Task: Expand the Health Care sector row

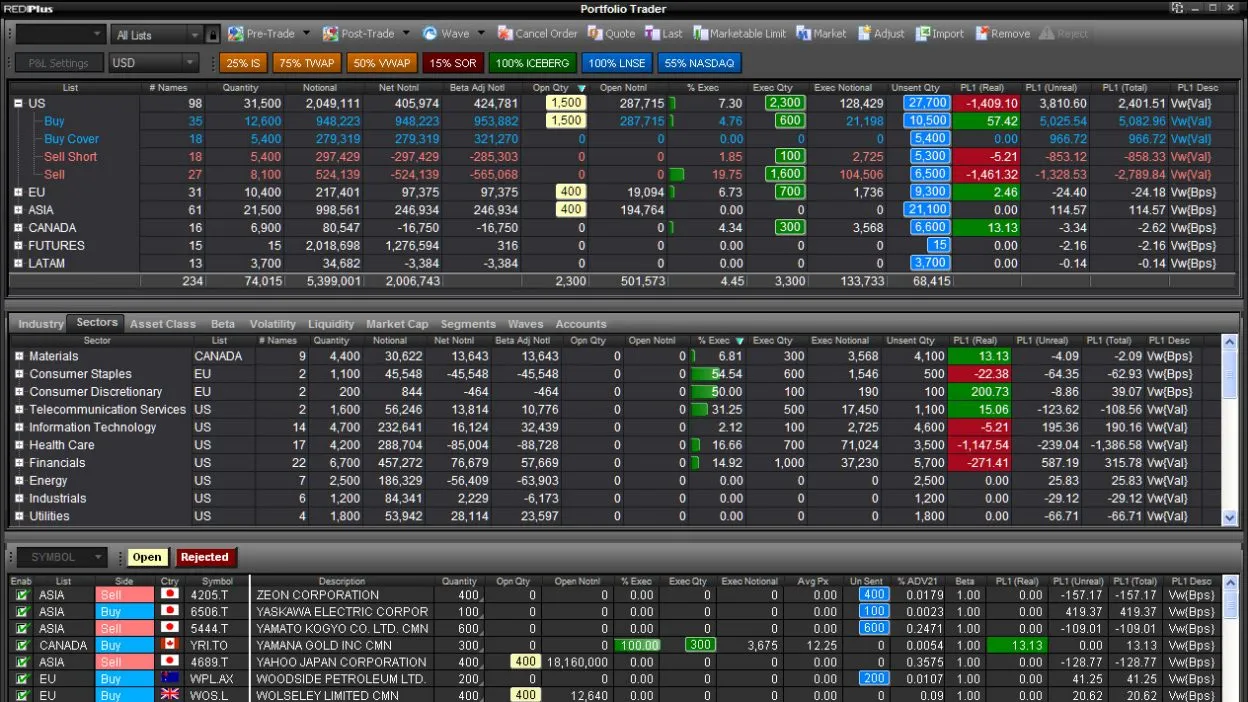Action: coord(19,445)
